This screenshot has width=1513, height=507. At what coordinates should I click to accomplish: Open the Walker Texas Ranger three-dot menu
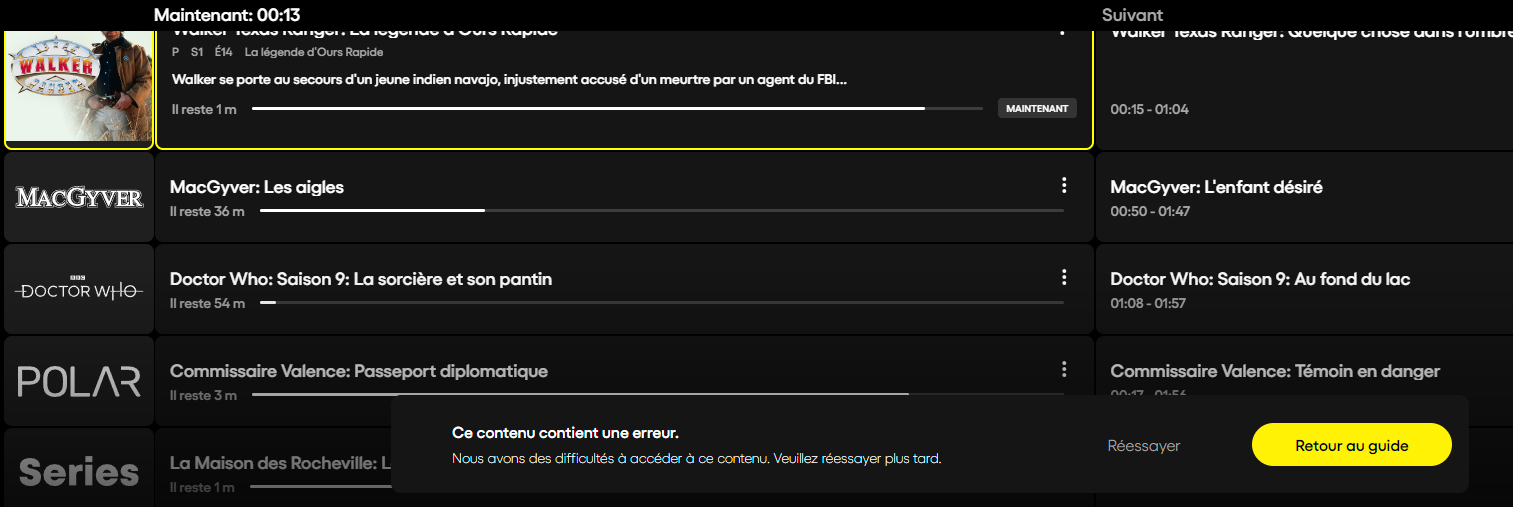pos(1064,31)
